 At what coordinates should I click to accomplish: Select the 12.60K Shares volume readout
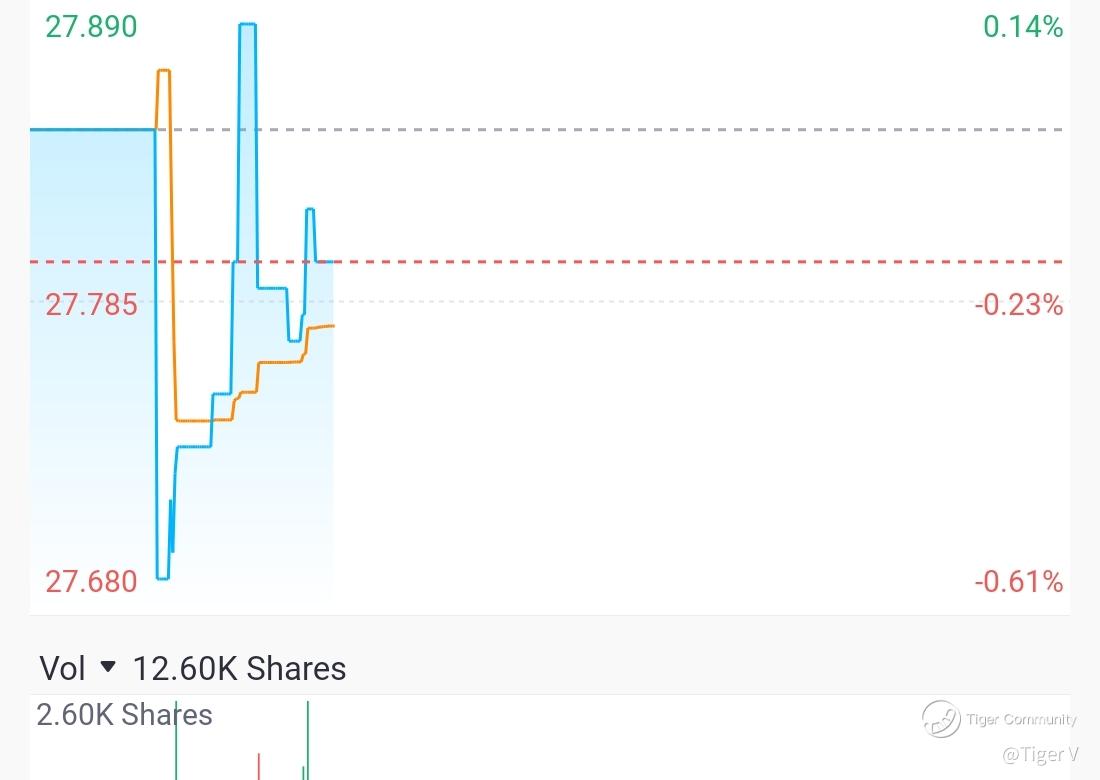(239, 668)
